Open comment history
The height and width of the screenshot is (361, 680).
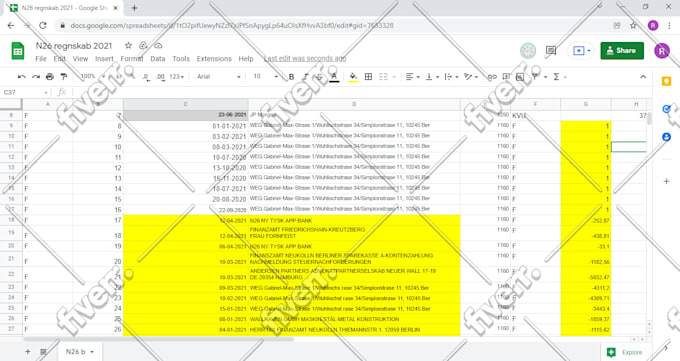coord(551,51)
